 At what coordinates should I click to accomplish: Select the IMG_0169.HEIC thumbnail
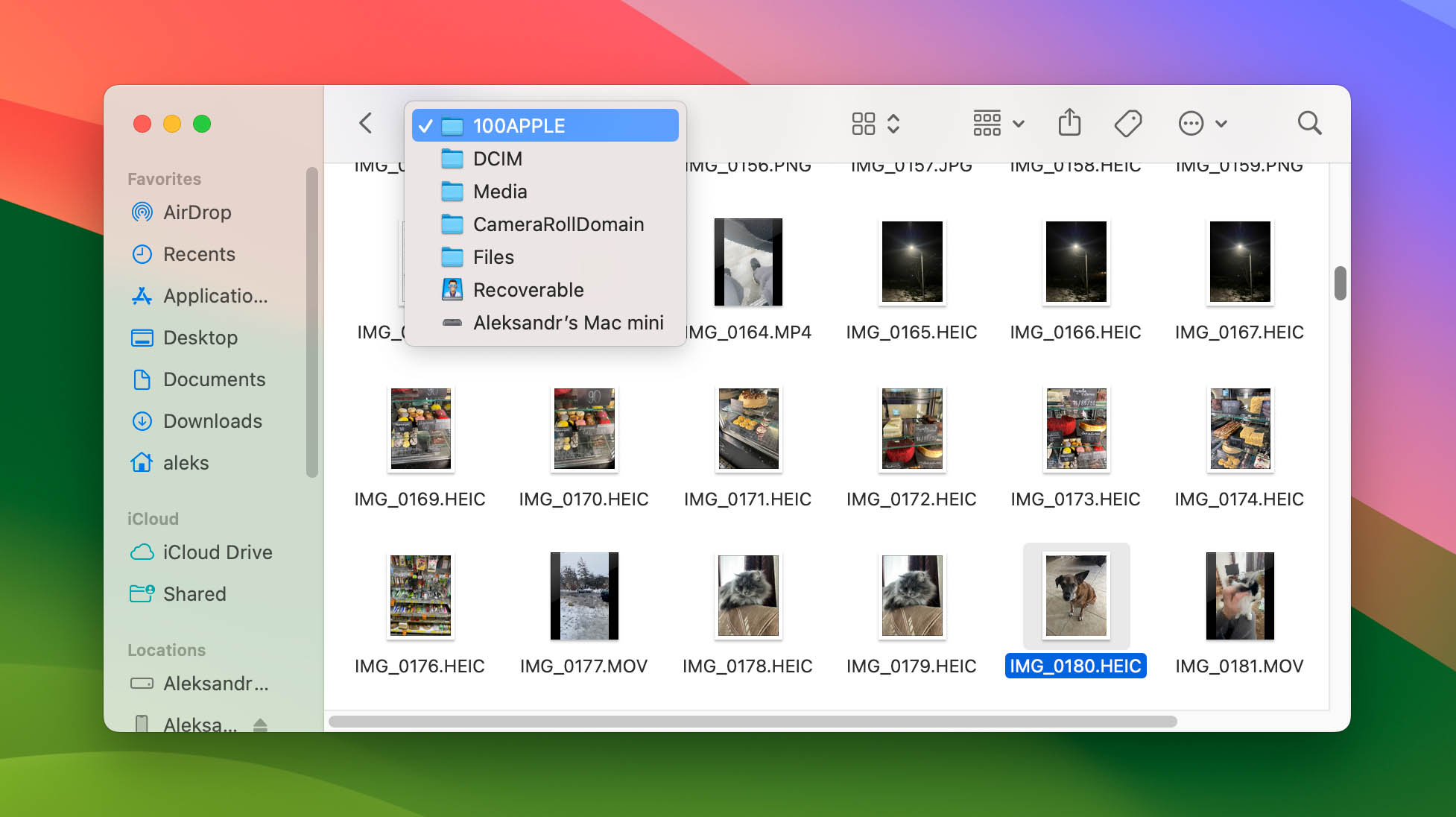(x=420, y=429)
